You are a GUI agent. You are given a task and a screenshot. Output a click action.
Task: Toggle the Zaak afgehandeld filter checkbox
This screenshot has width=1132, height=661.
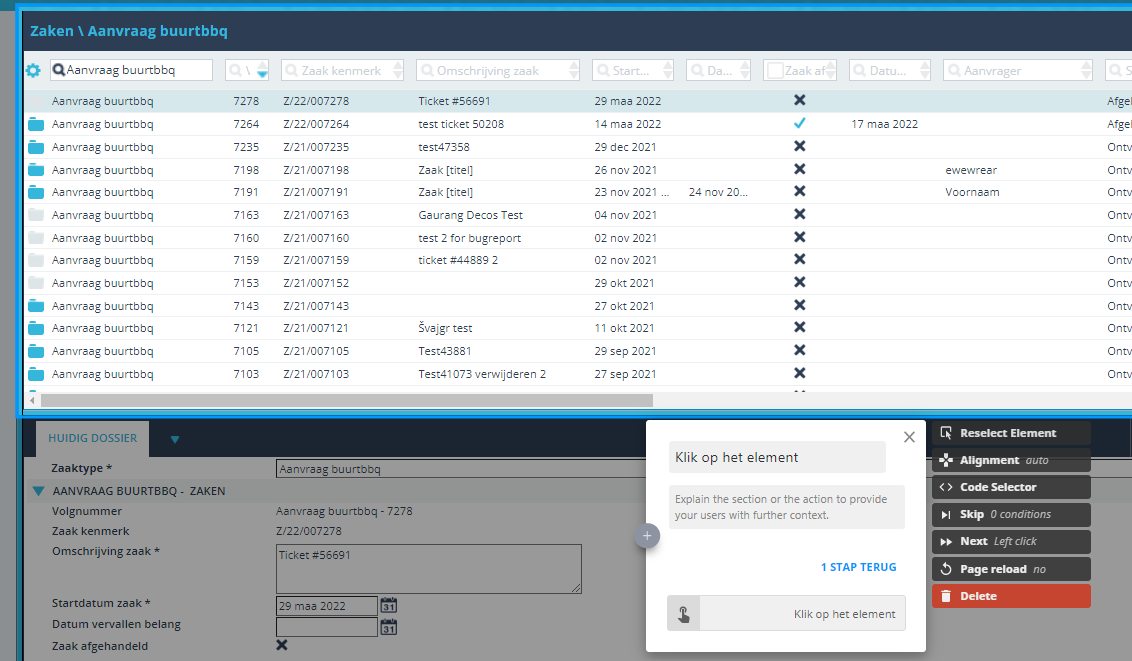click(773, 70)
